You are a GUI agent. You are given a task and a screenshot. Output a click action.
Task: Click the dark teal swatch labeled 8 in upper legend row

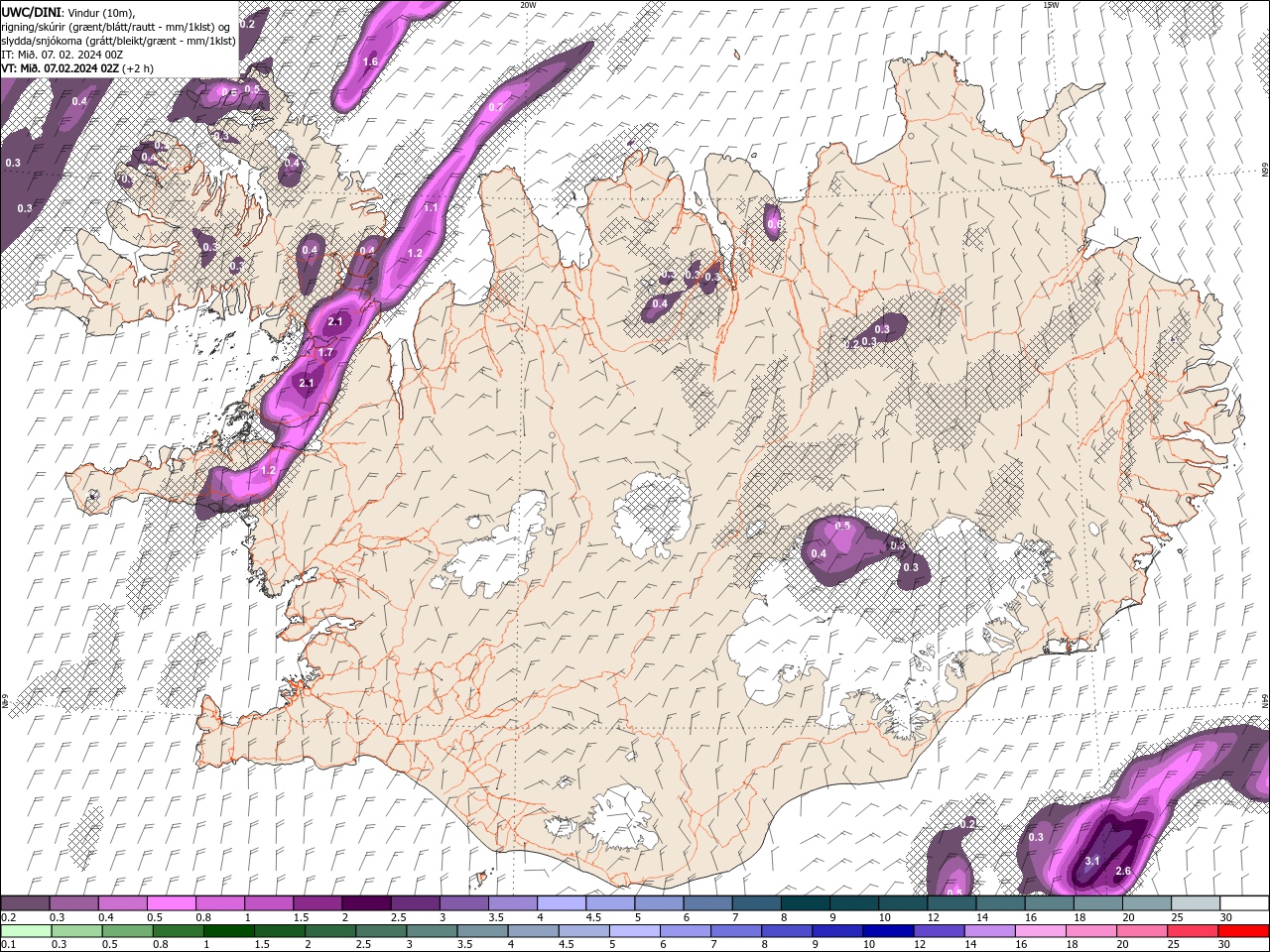[x=804, y=903]
